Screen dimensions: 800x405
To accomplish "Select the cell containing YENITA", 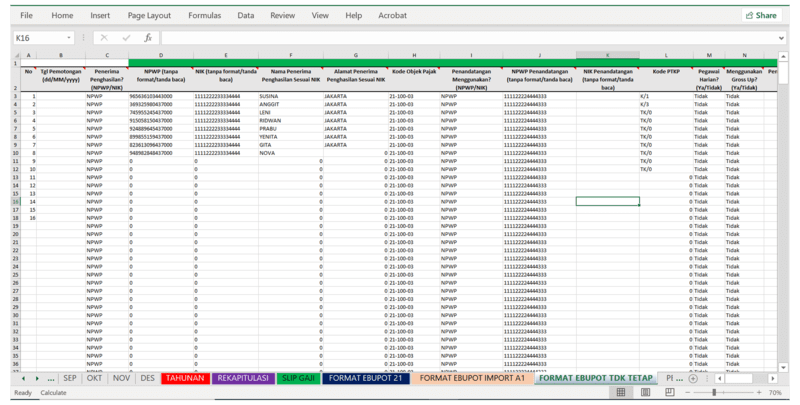I will [291, 137].
